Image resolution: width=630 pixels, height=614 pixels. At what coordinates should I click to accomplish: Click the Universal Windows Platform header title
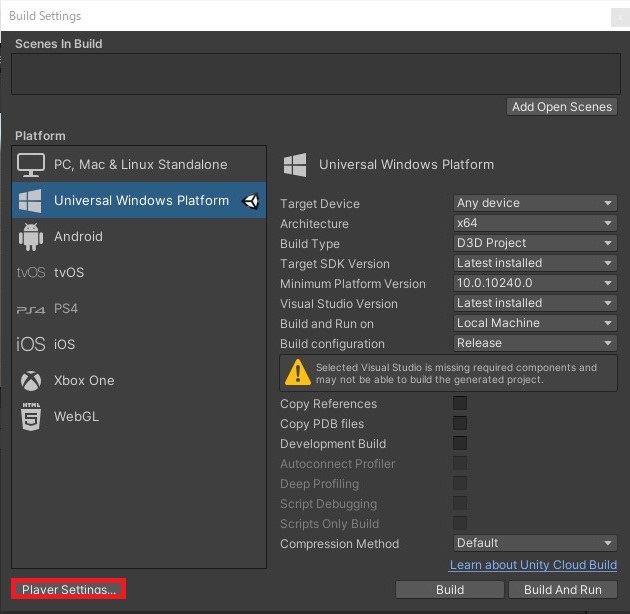[406, 165]
